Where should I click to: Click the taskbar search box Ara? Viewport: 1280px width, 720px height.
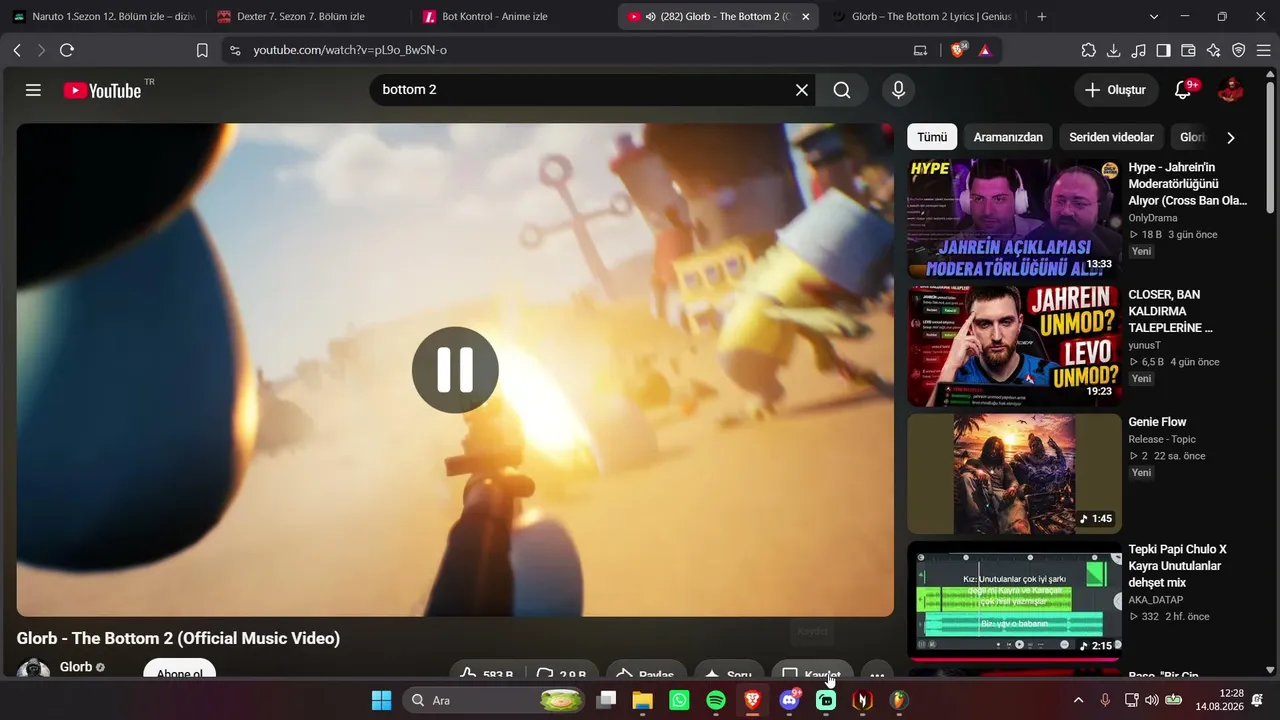click(495, 700)
